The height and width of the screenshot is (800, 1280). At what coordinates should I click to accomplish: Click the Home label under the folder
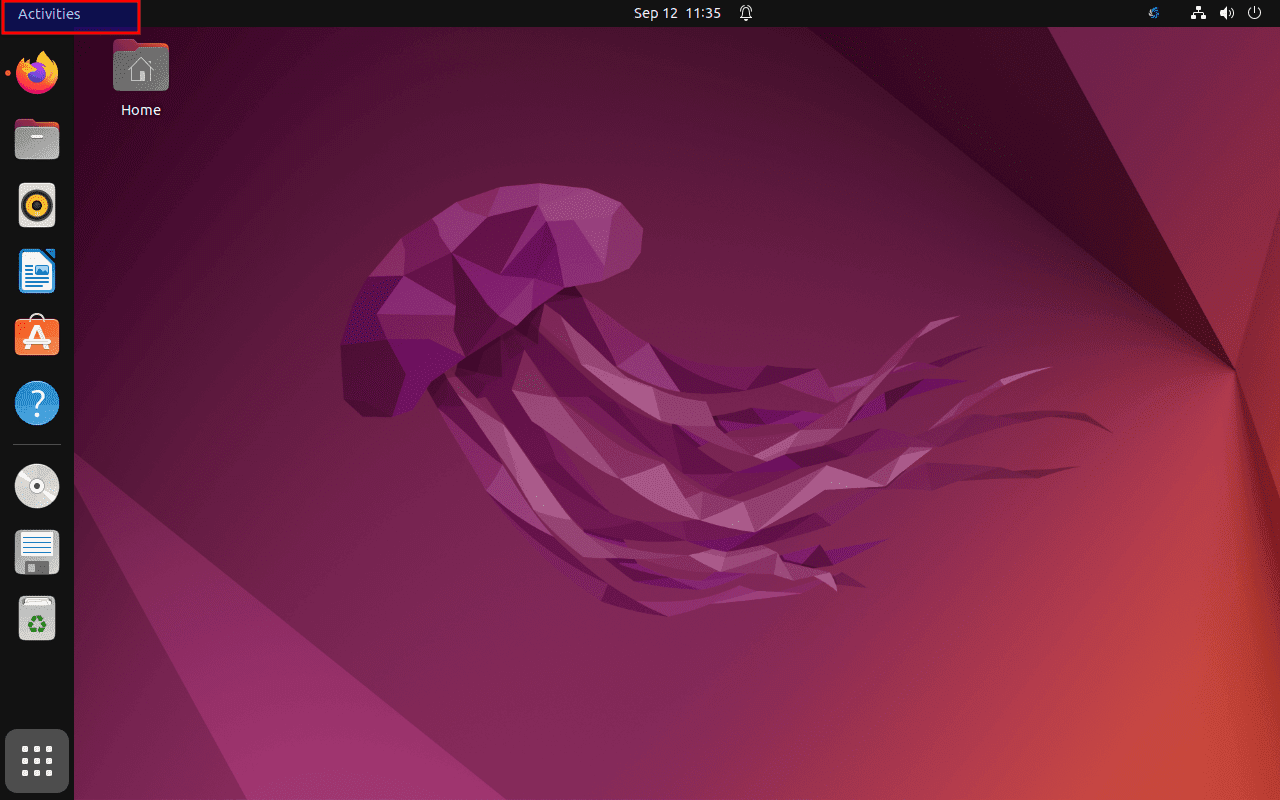pyautogui.click(x=141, y=110)
